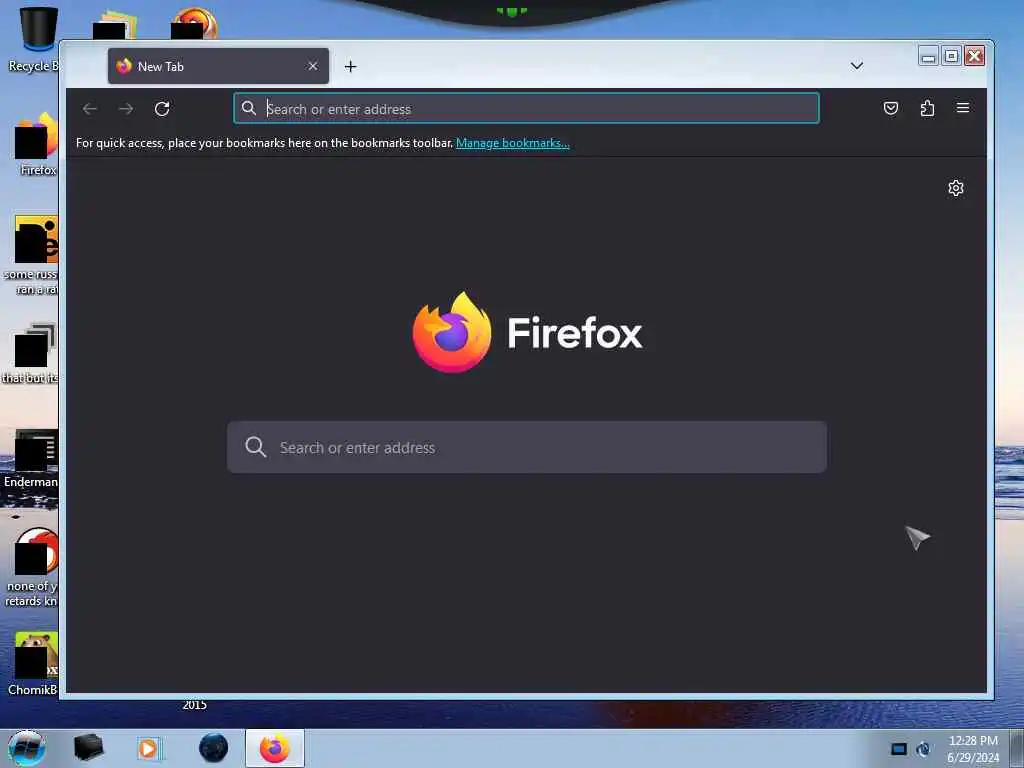1024x768 pixels.
Task: Select the ChomikB desktop icon
Action: coord(34,664)
